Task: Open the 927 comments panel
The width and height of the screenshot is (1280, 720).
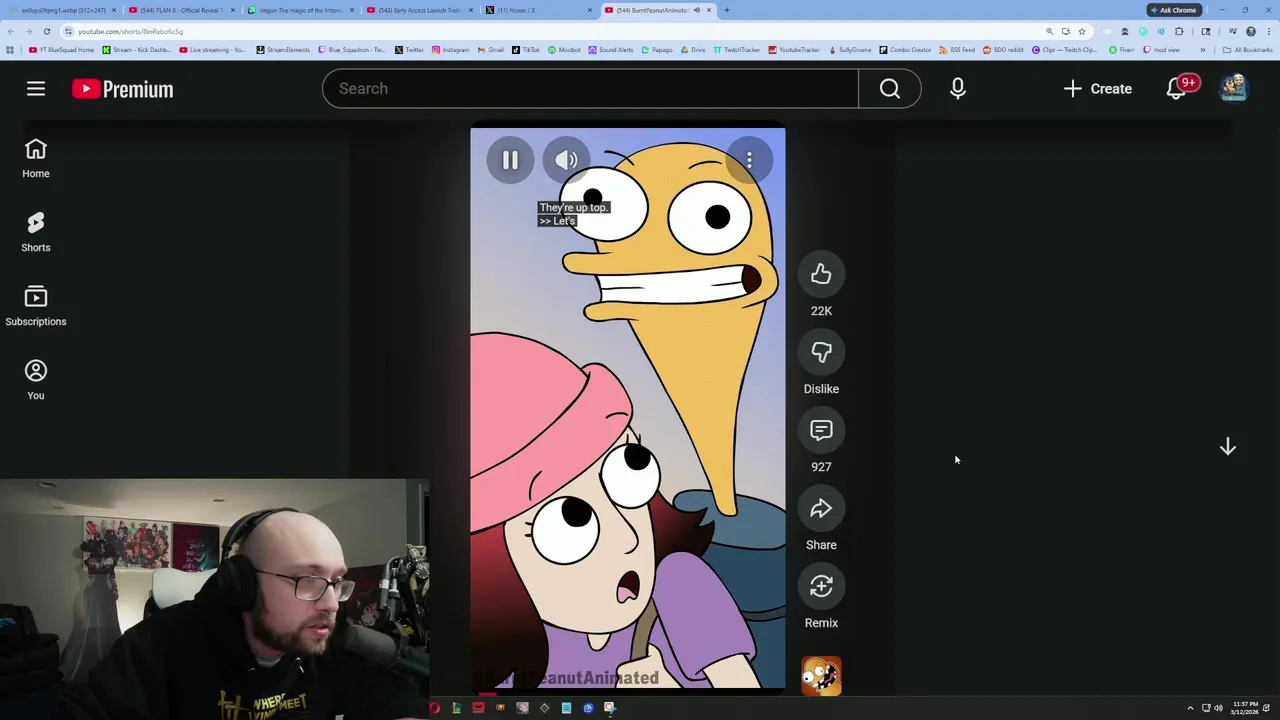Action: tap(821, 431)
